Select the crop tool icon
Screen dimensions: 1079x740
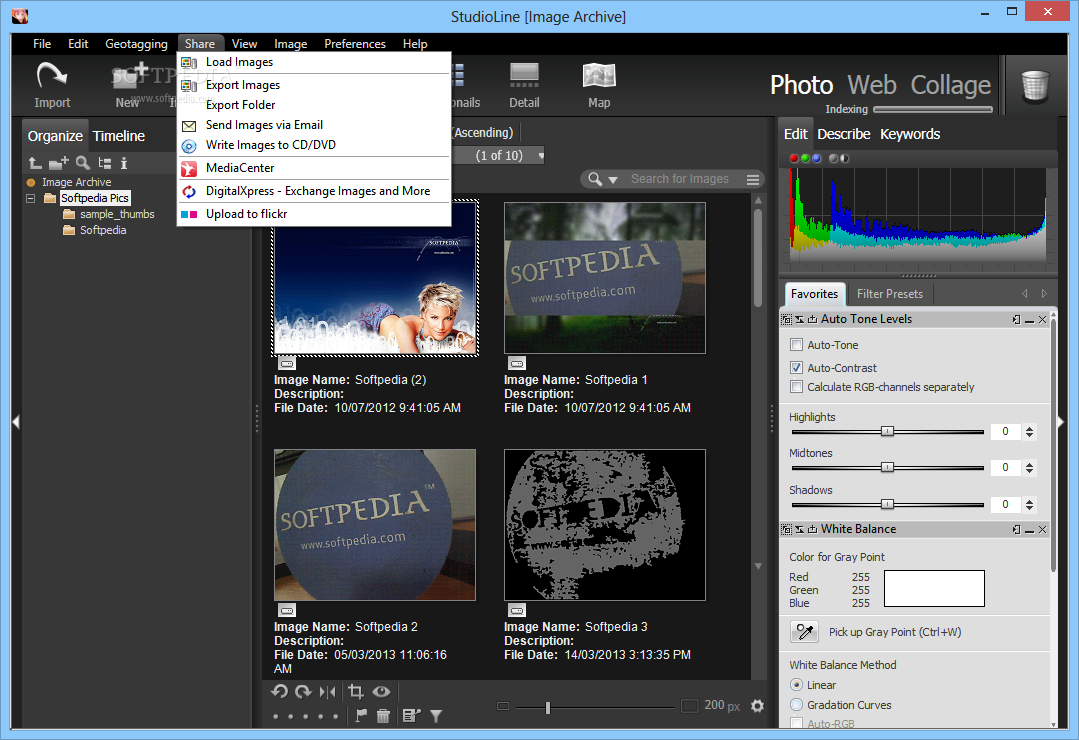pos(356,691)
